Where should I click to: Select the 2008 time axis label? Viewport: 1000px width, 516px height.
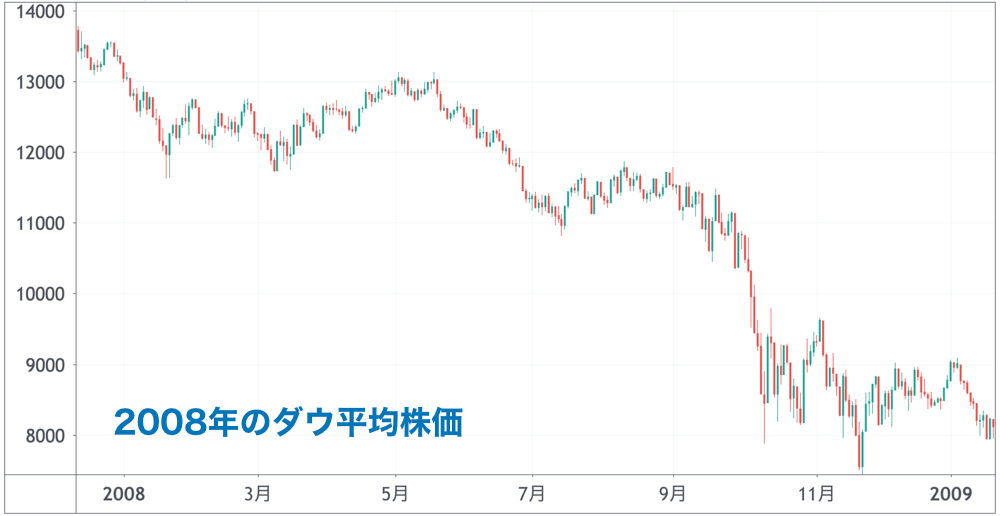(x=124, y=494)
